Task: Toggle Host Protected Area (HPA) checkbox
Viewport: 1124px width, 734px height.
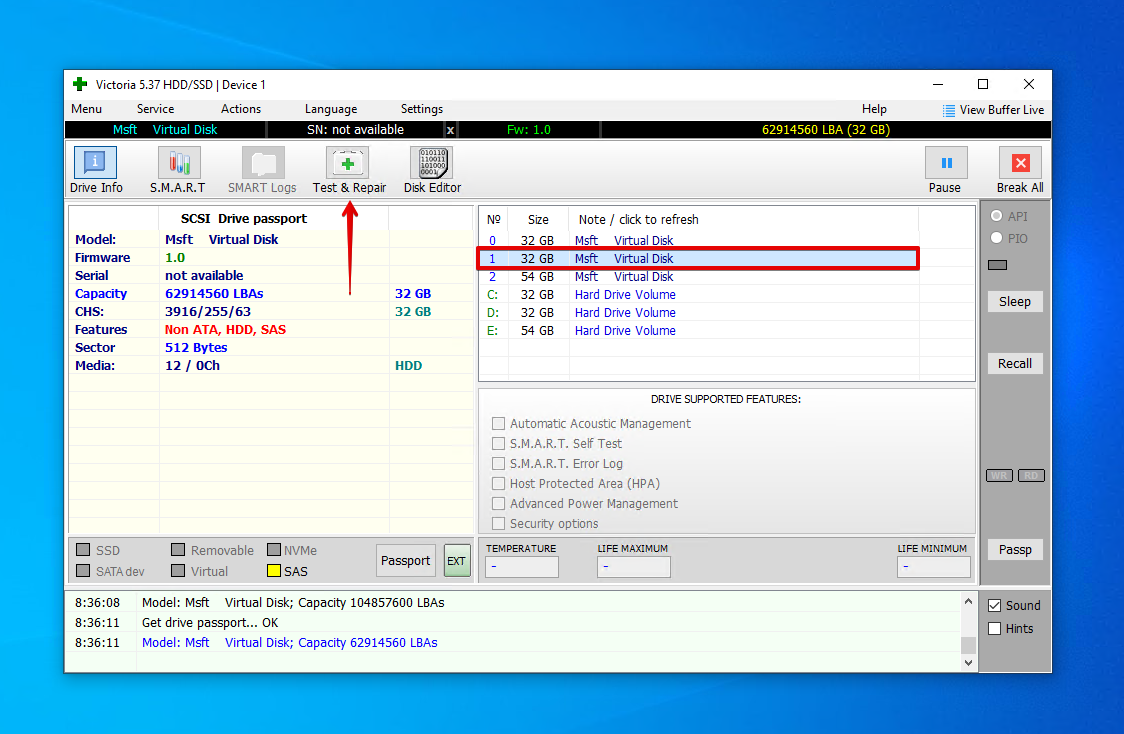Action: tap(498, 484)
